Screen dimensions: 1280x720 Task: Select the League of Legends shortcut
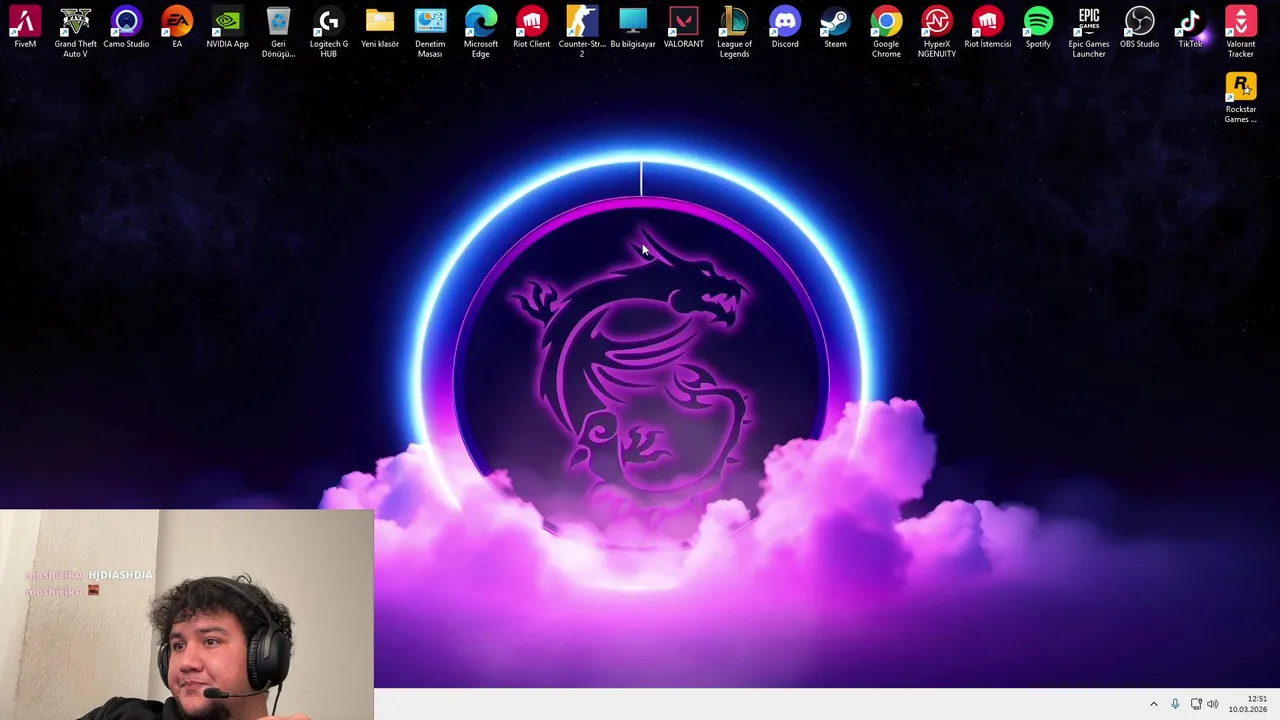coord(734,31)
